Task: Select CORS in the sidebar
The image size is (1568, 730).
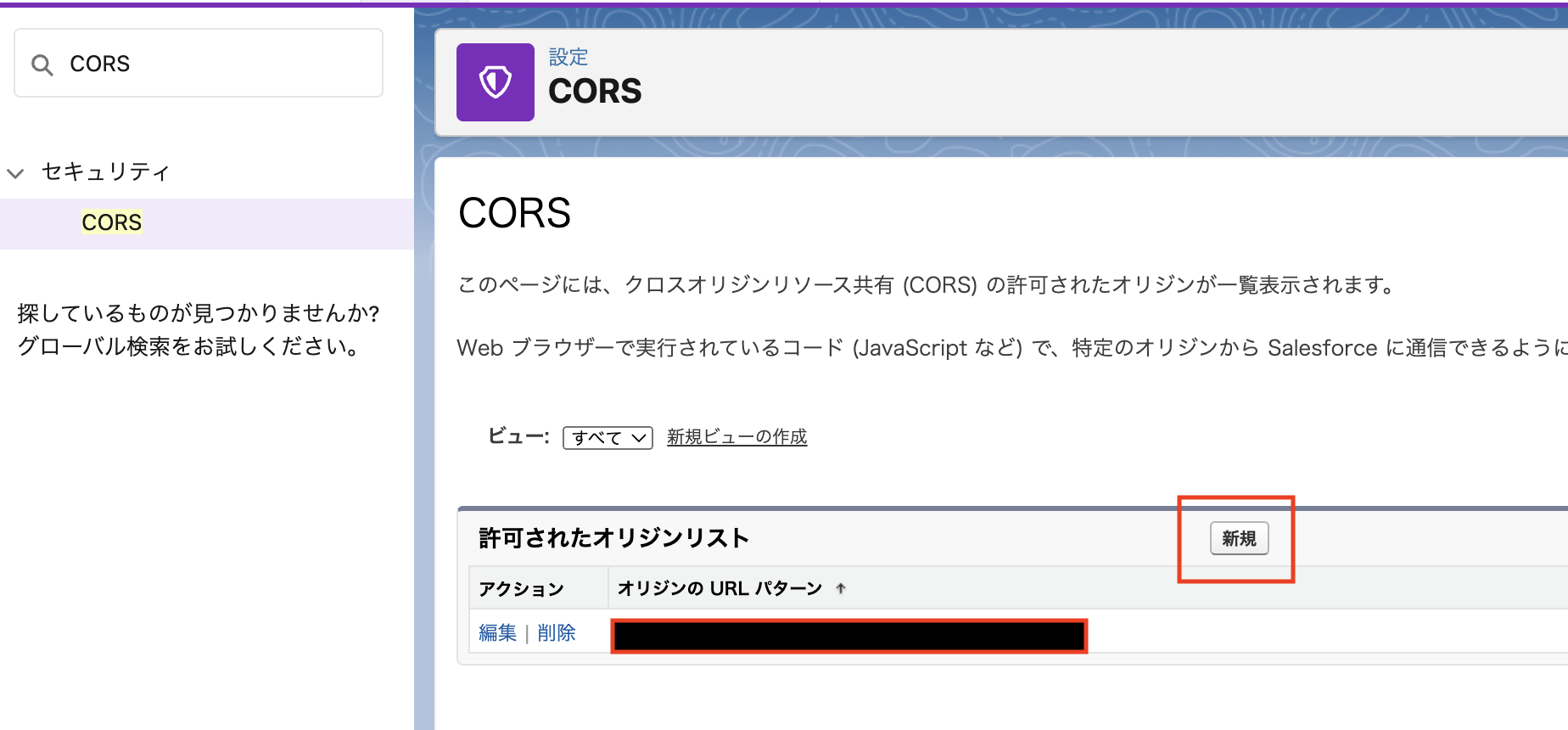Action: point(111,222)
